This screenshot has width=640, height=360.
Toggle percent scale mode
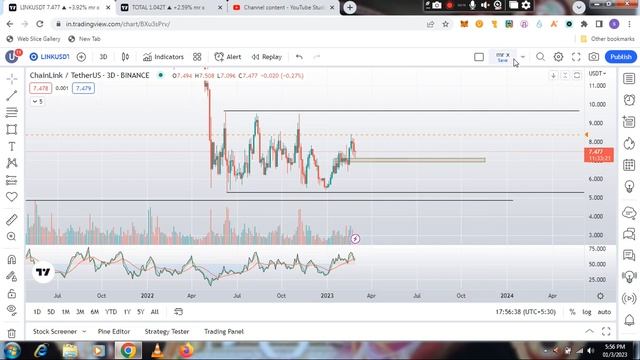click(572, 312)
